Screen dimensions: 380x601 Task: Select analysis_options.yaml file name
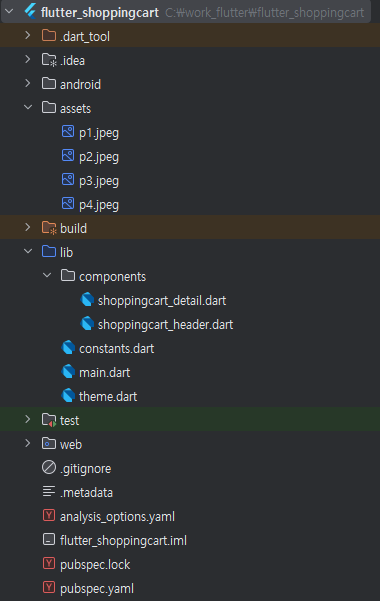[117, 517]
